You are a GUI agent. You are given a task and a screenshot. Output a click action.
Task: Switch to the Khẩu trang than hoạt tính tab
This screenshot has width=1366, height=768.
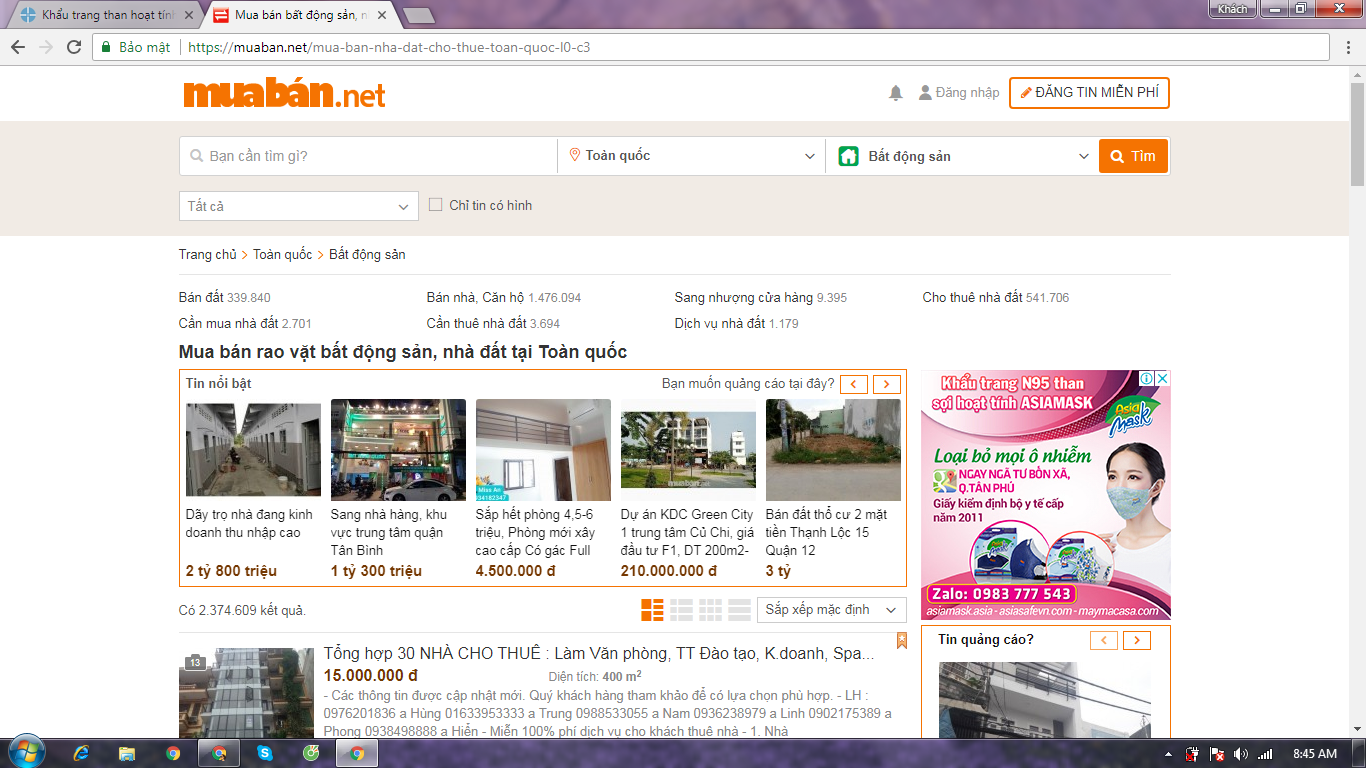click(105, 15)
